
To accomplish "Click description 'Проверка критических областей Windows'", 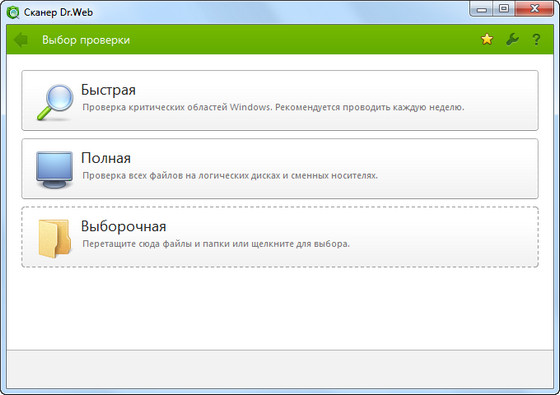I will click(x=177, y=107).
